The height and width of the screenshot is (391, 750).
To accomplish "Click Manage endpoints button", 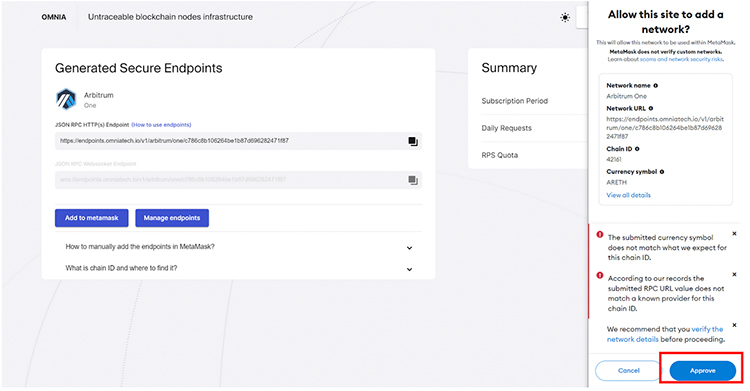I will pos(172,218).
